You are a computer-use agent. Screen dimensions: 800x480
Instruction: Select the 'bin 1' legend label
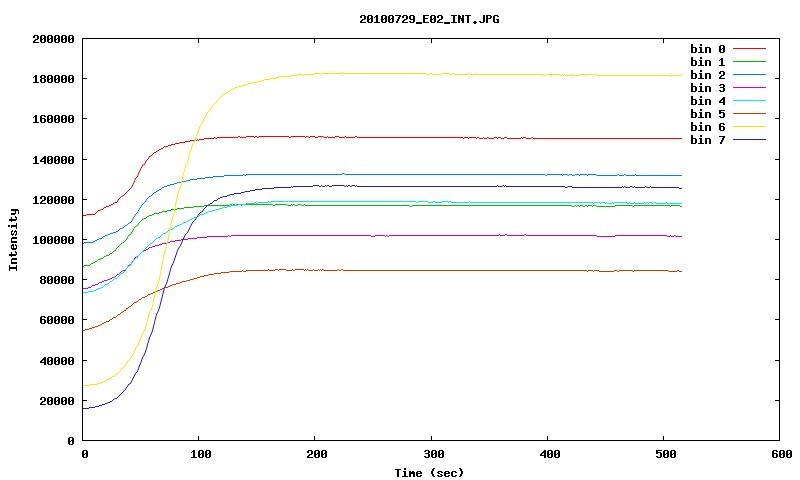coord(708,62)
